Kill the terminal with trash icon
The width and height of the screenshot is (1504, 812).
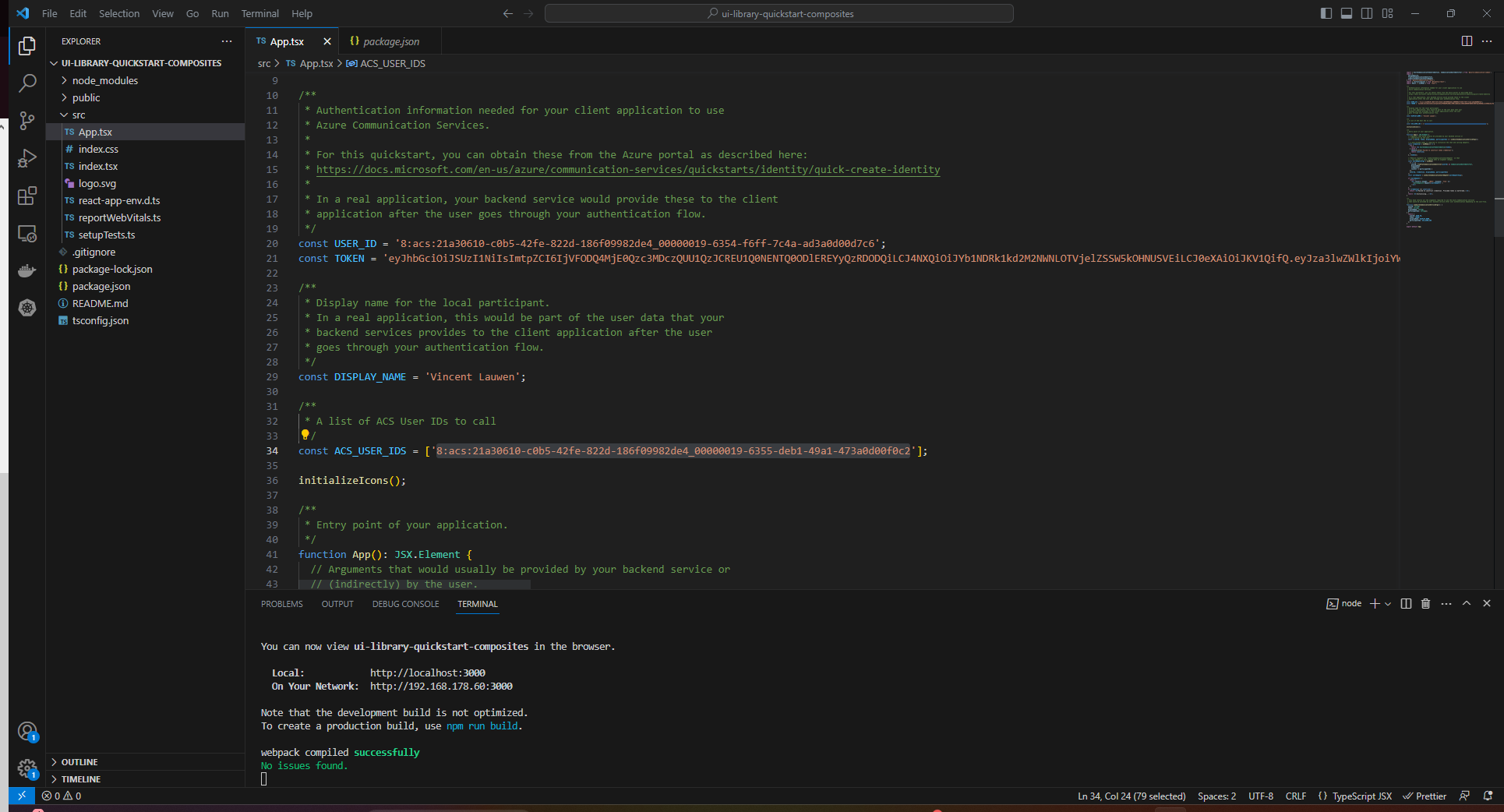click(1426, 604)
